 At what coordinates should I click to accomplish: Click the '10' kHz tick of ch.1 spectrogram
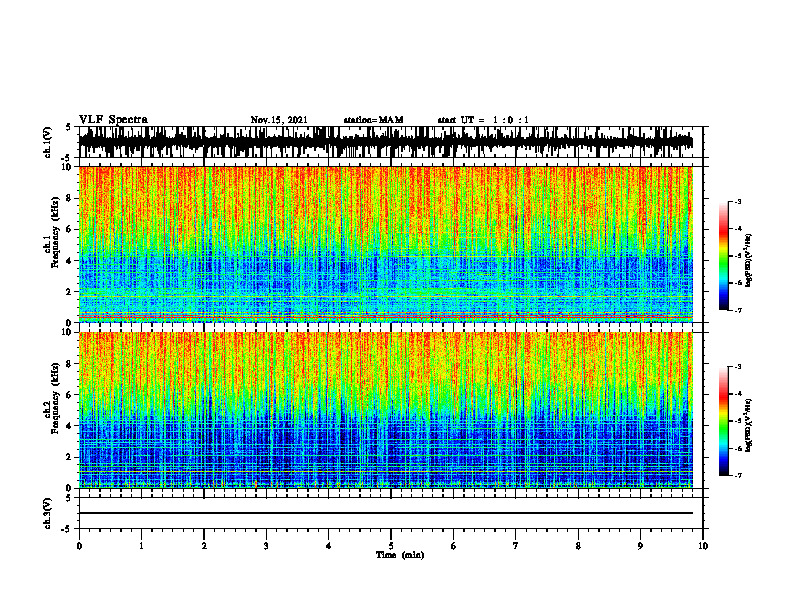68,167
